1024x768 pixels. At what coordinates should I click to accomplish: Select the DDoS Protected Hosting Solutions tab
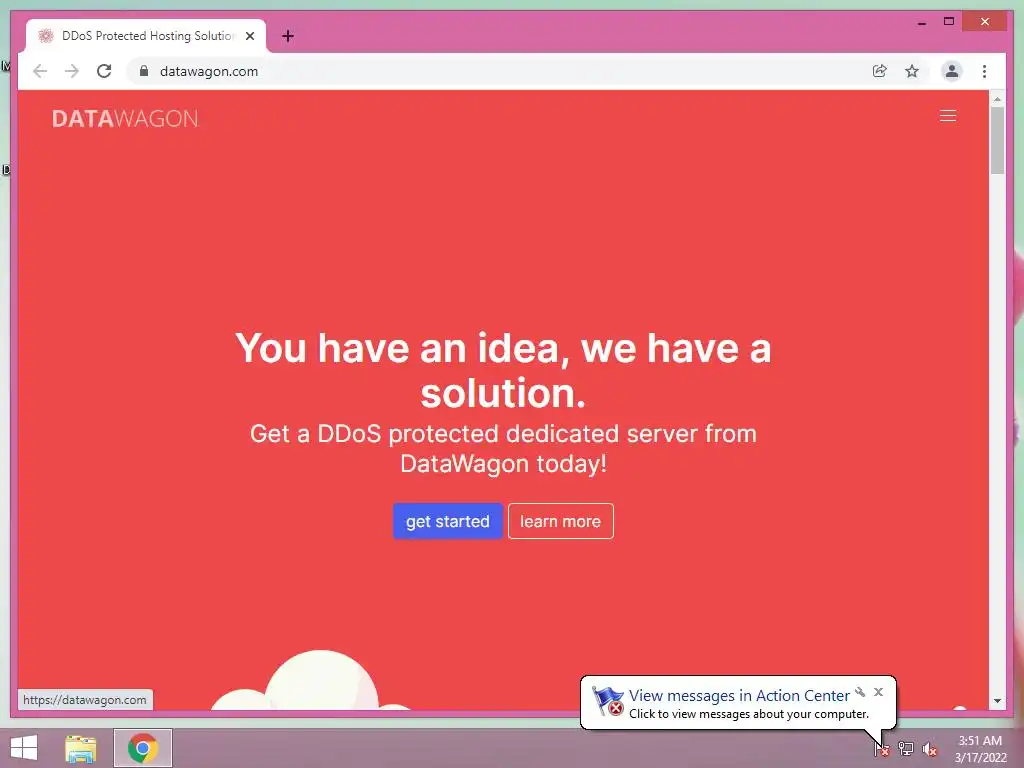[146, 36]
